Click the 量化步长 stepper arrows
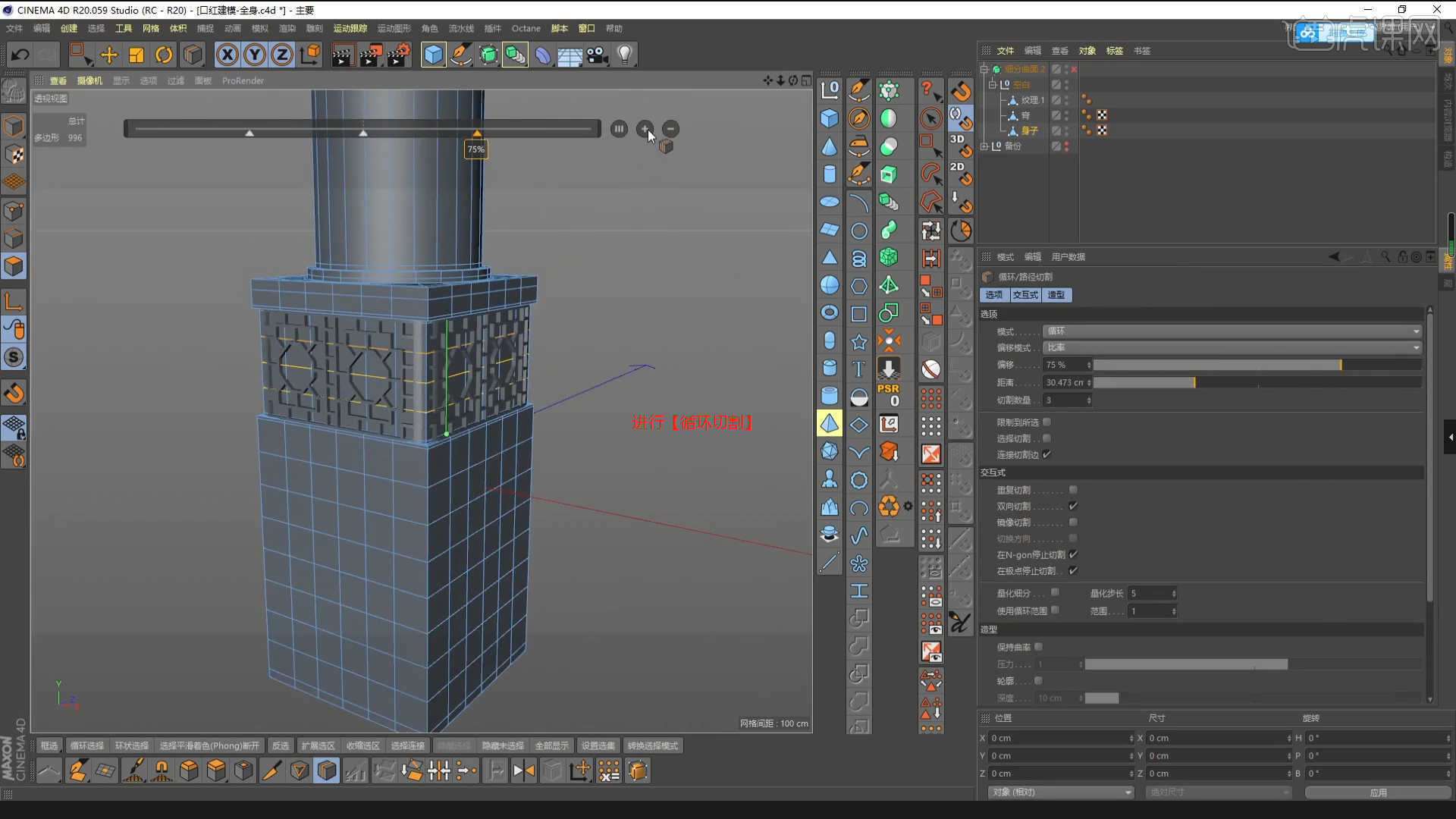Screen dimensions: 1456x819 click(1174, 594)
